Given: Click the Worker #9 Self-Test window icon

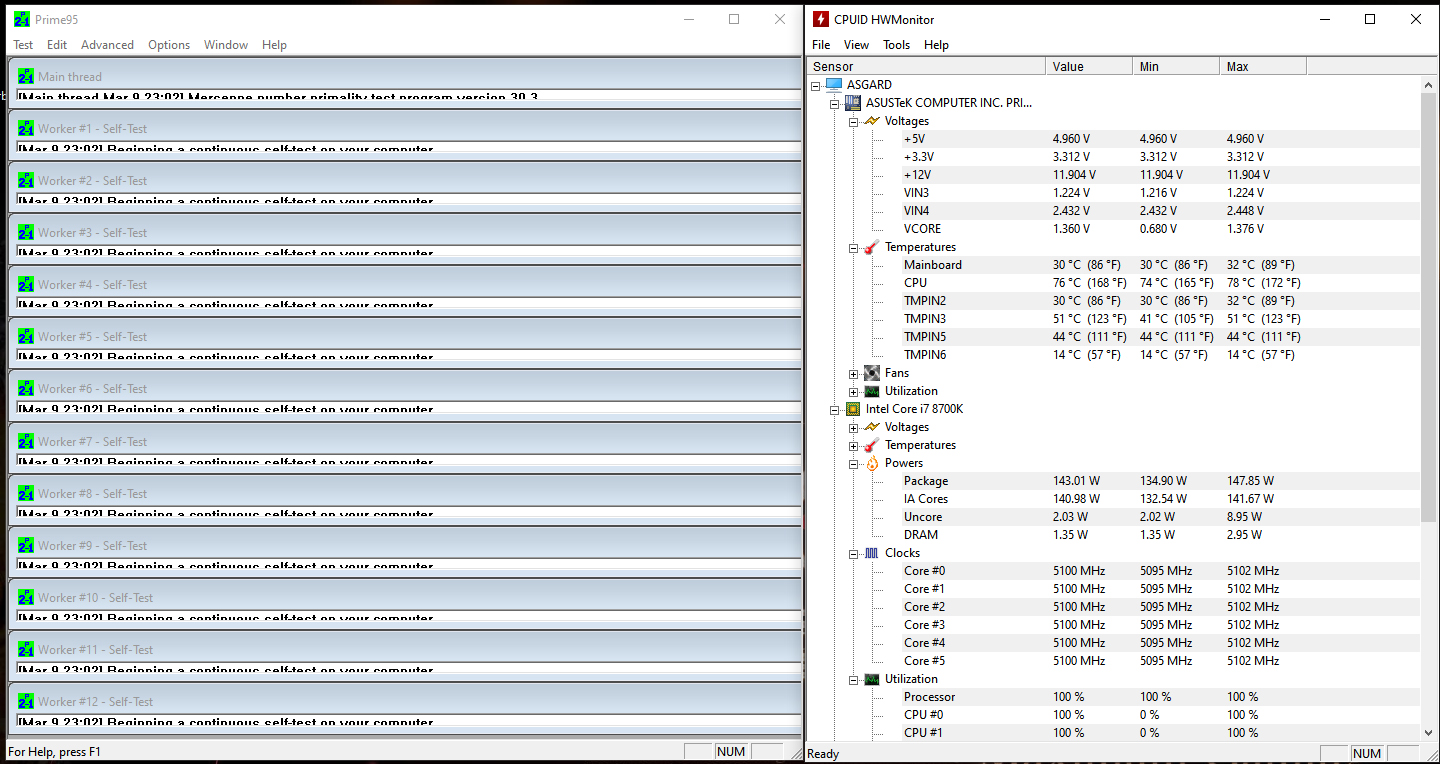Looking at the screenshot, I should pyautogui.click(x=26, y=545).
